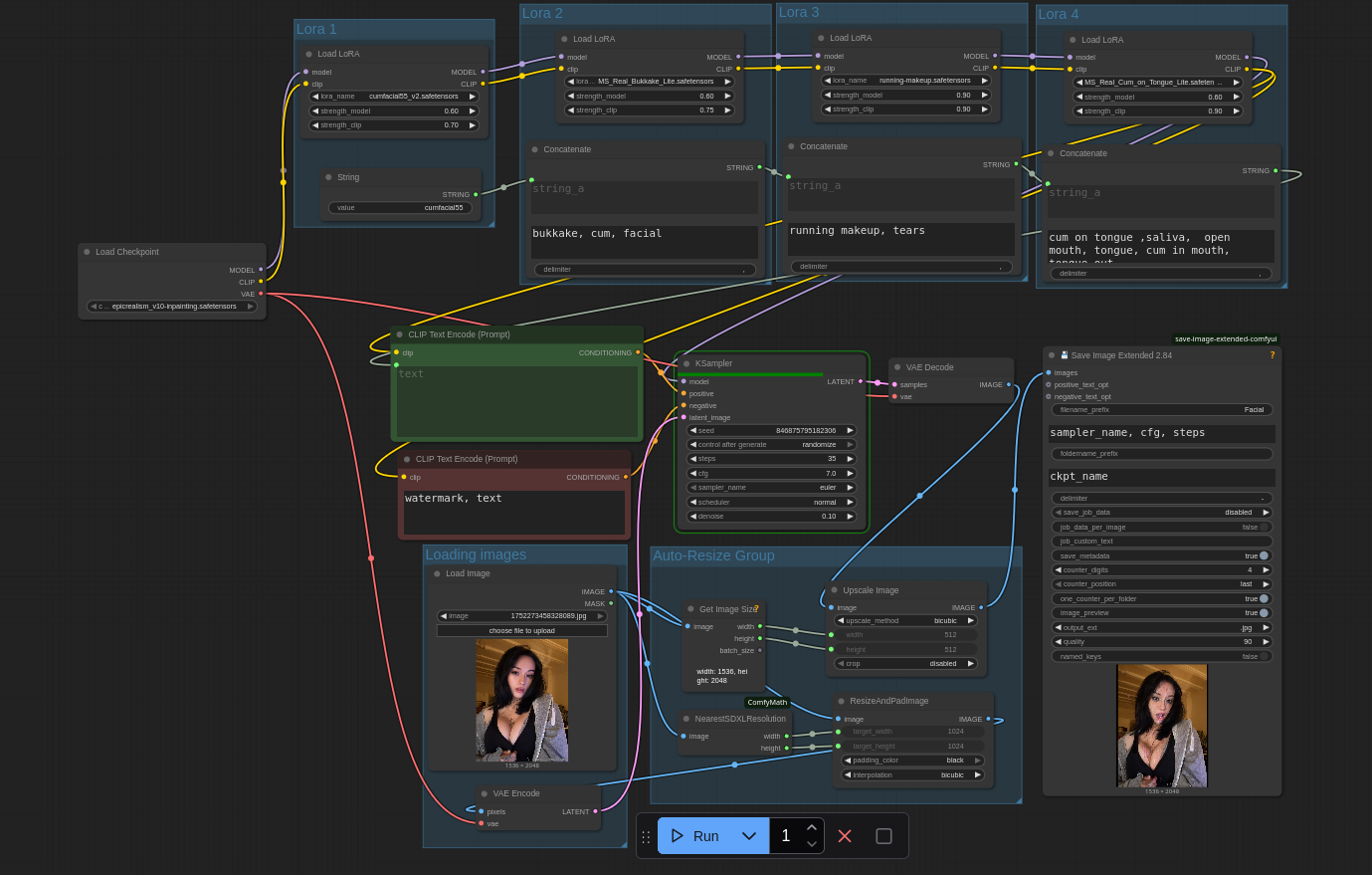Collapse the ResizeAndPadImage node dot
This screenshot has width=1372, height=875.
coord(841,701)
